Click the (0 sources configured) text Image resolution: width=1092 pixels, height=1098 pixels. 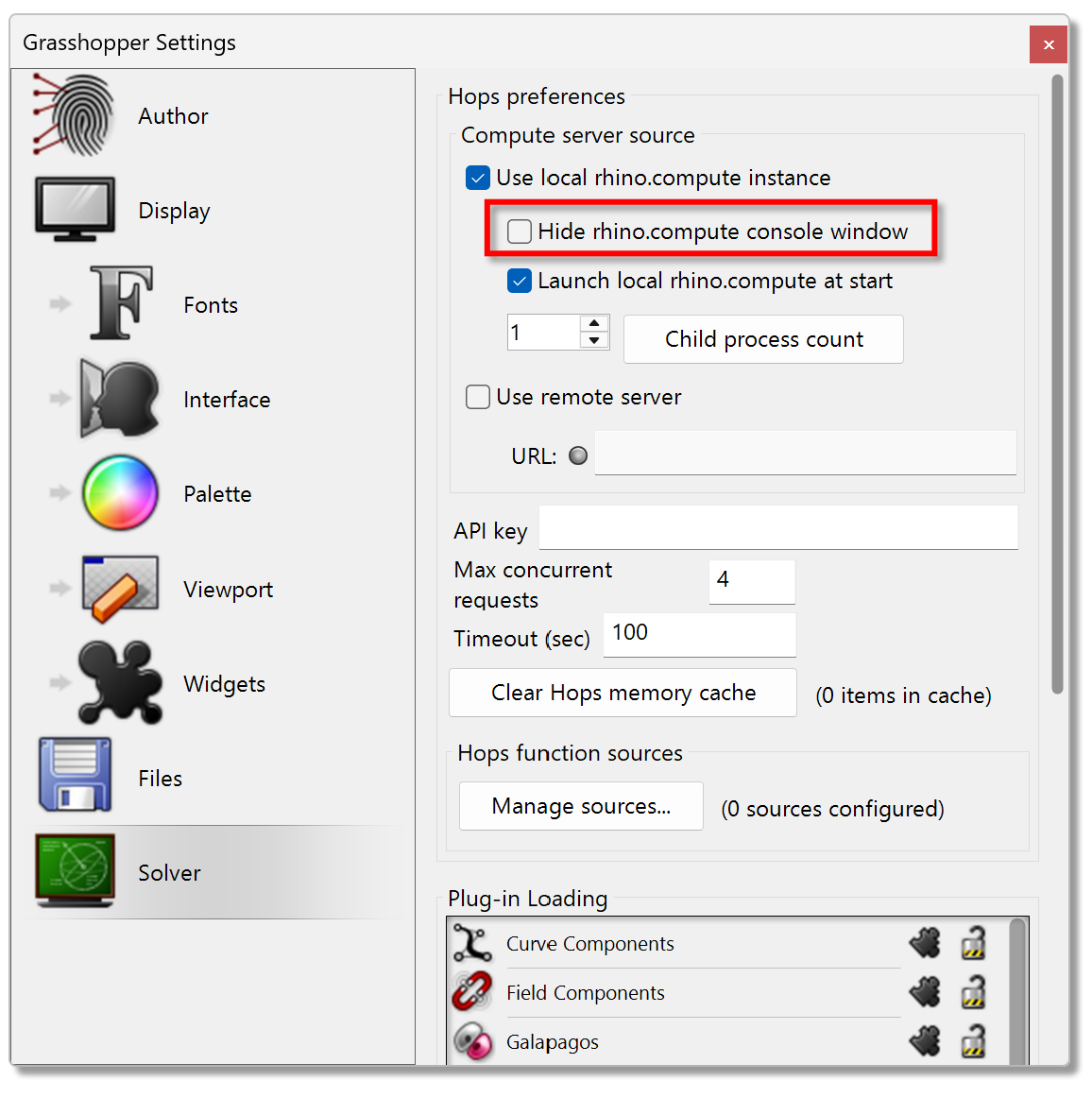pos(832,809)
